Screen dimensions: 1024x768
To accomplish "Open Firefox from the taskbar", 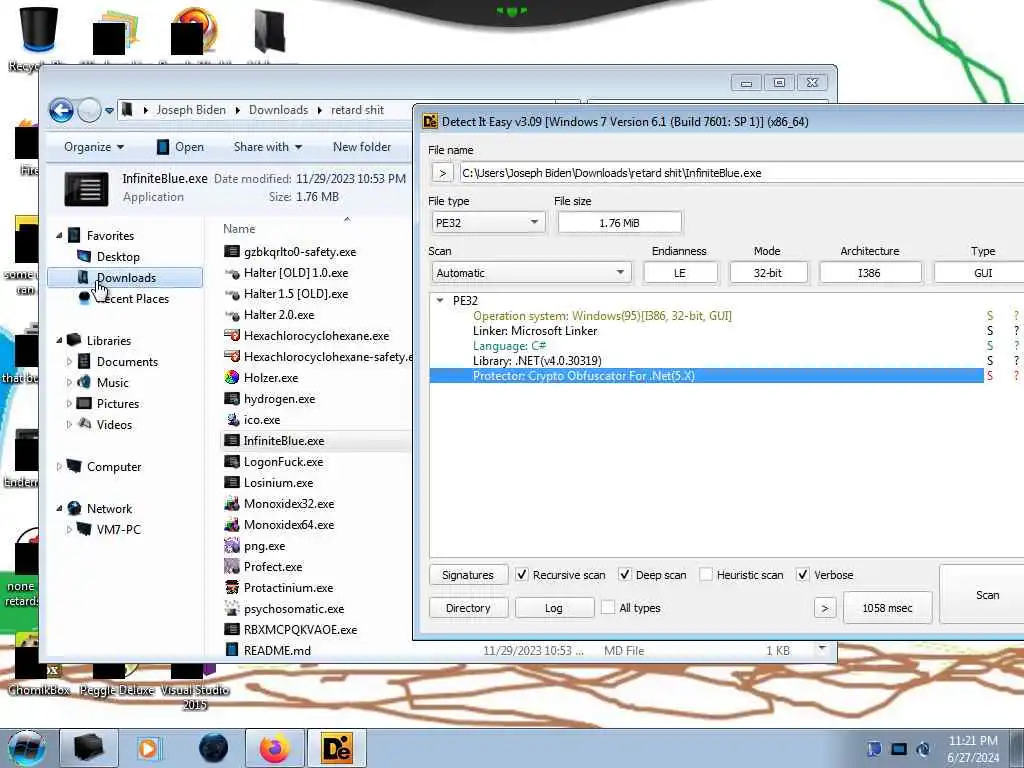I will click(274, 748).
